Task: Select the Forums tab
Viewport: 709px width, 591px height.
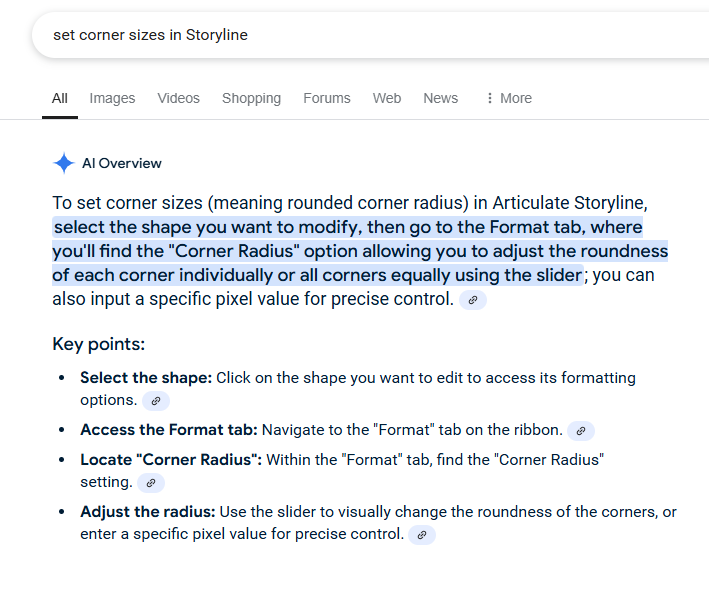Action: point(327,98)
